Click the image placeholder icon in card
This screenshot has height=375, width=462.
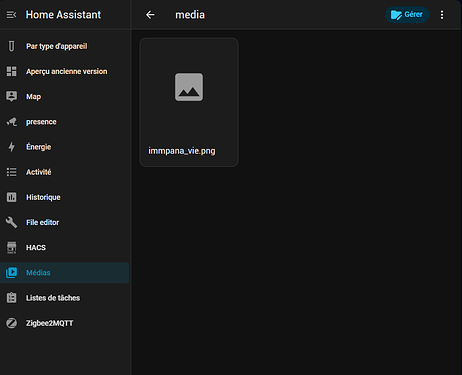(x=189, y=87)
